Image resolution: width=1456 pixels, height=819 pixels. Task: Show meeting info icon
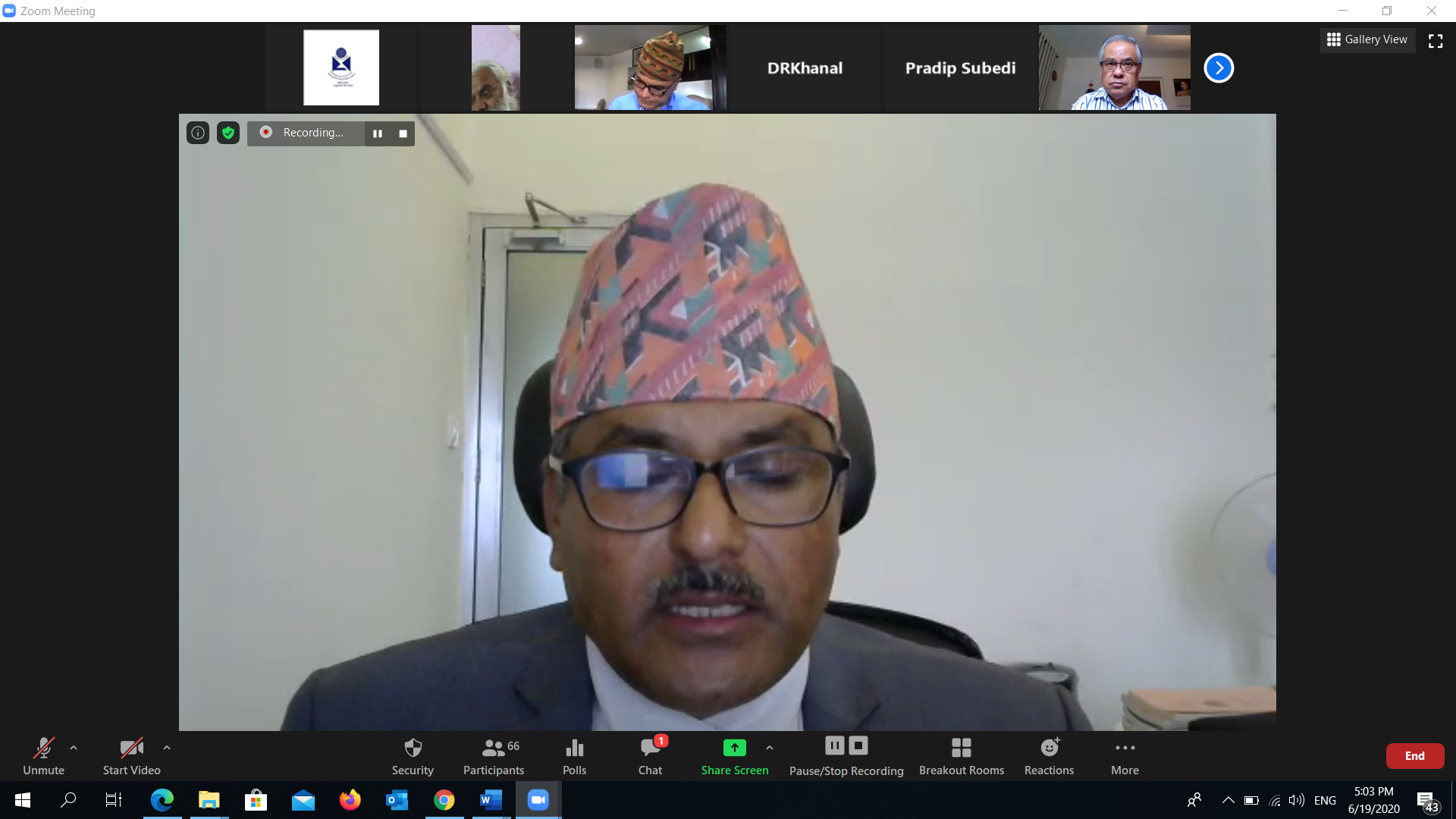[198, 133]
